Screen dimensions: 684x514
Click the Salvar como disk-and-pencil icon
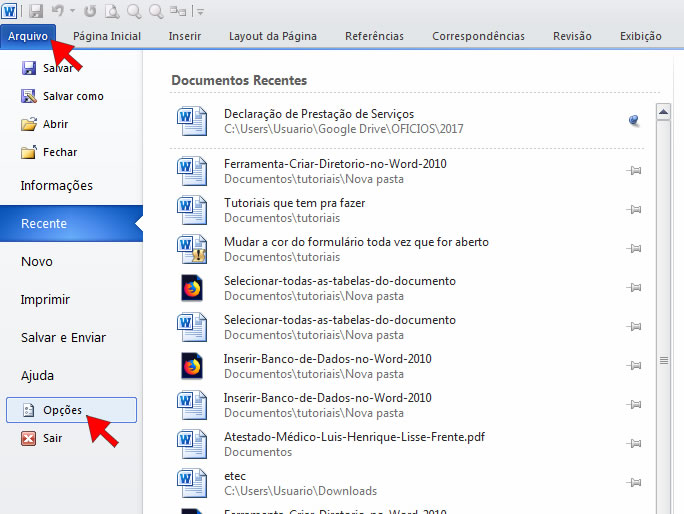(29, 96)
